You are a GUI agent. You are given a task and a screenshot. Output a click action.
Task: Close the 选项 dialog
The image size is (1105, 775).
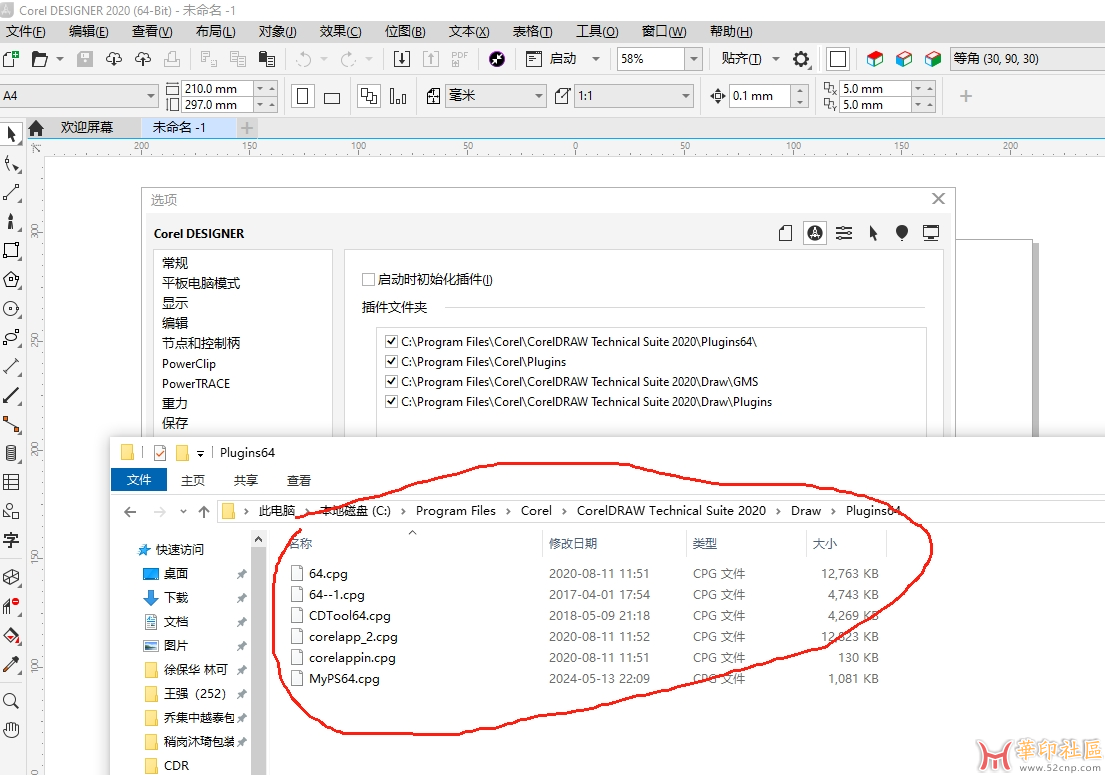coord(938,199)
